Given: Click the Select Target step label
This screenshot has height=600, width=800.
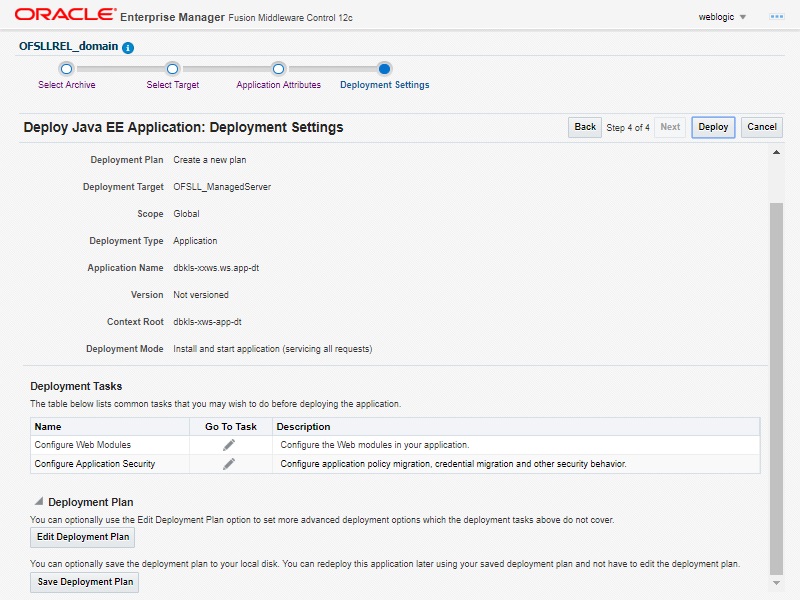Looking at the screenshot, I should point(172,85).
